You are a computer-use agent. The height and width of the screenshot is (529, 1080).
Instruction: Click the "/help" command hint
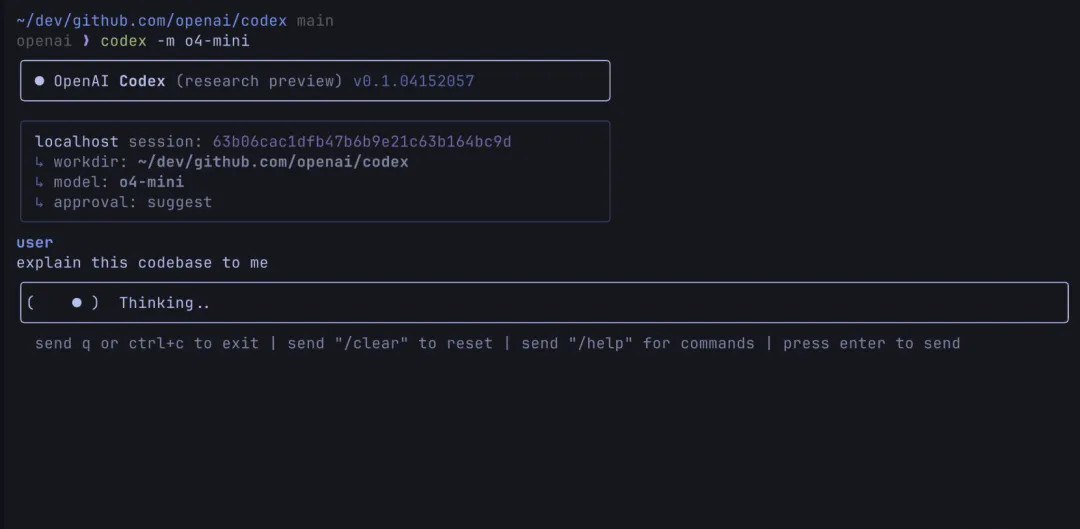(x=600, y=343)
